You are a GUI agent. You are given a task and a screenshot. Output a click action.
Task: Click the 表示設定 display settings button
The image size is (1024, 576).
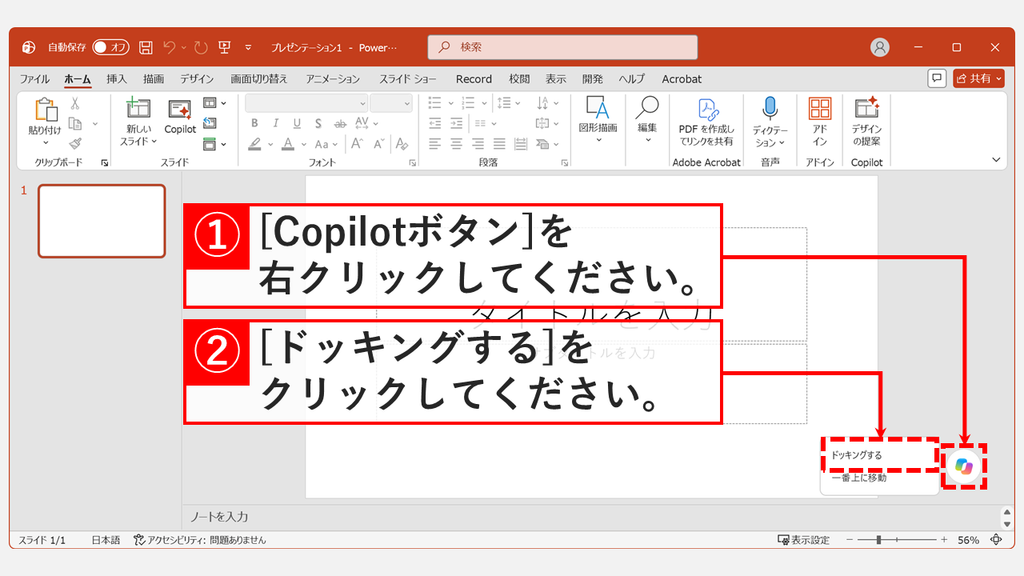pyautogui.click(x=803, y=540)
